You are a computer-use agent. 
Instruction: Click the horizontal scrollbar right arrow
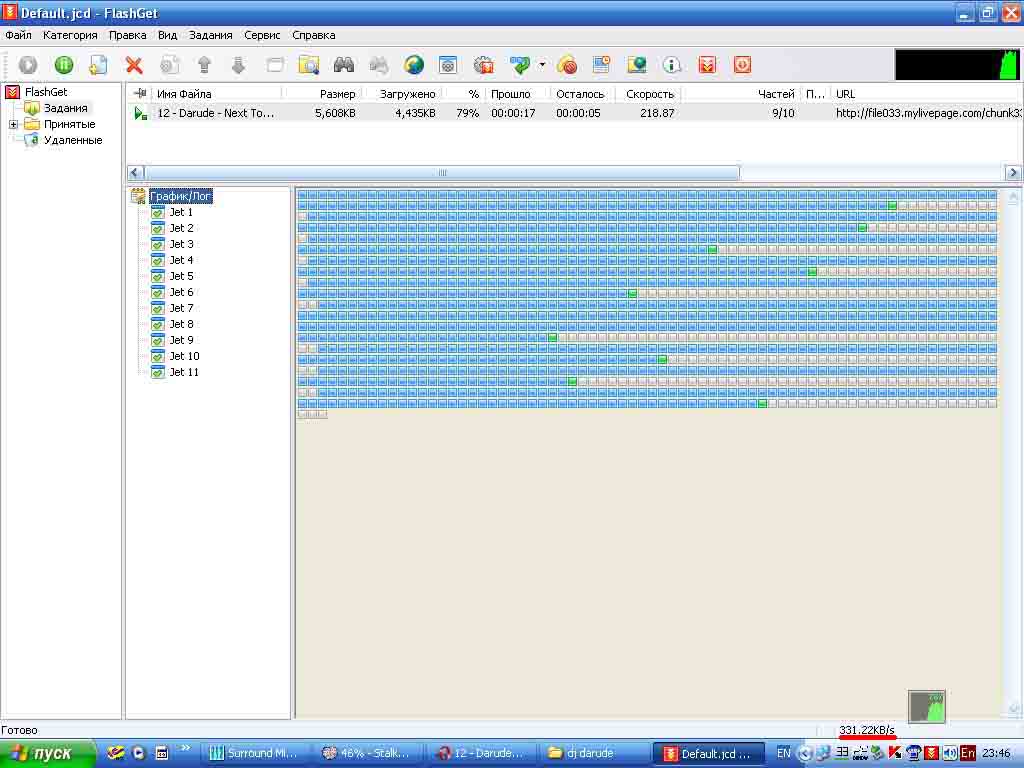1013,173
